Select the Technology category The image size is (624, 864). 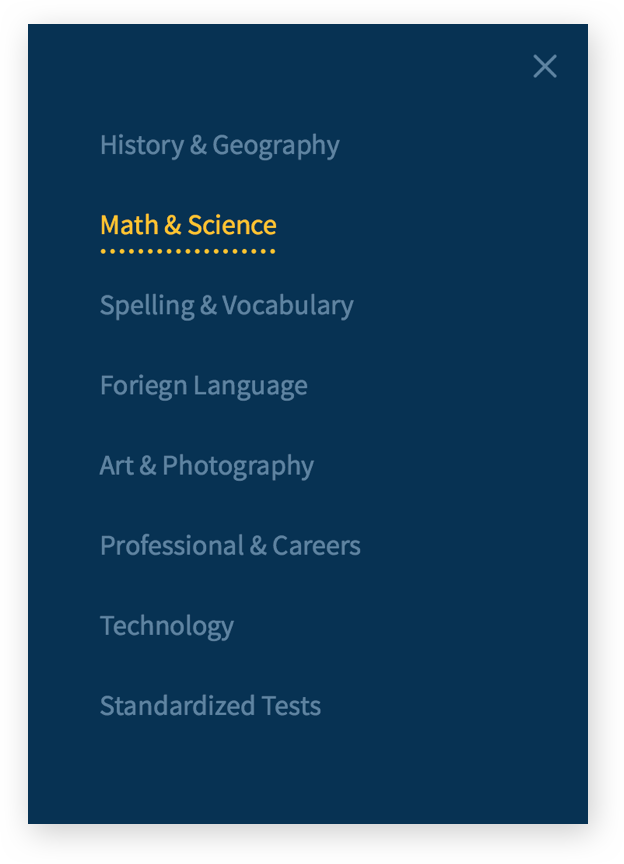point(166,625)
